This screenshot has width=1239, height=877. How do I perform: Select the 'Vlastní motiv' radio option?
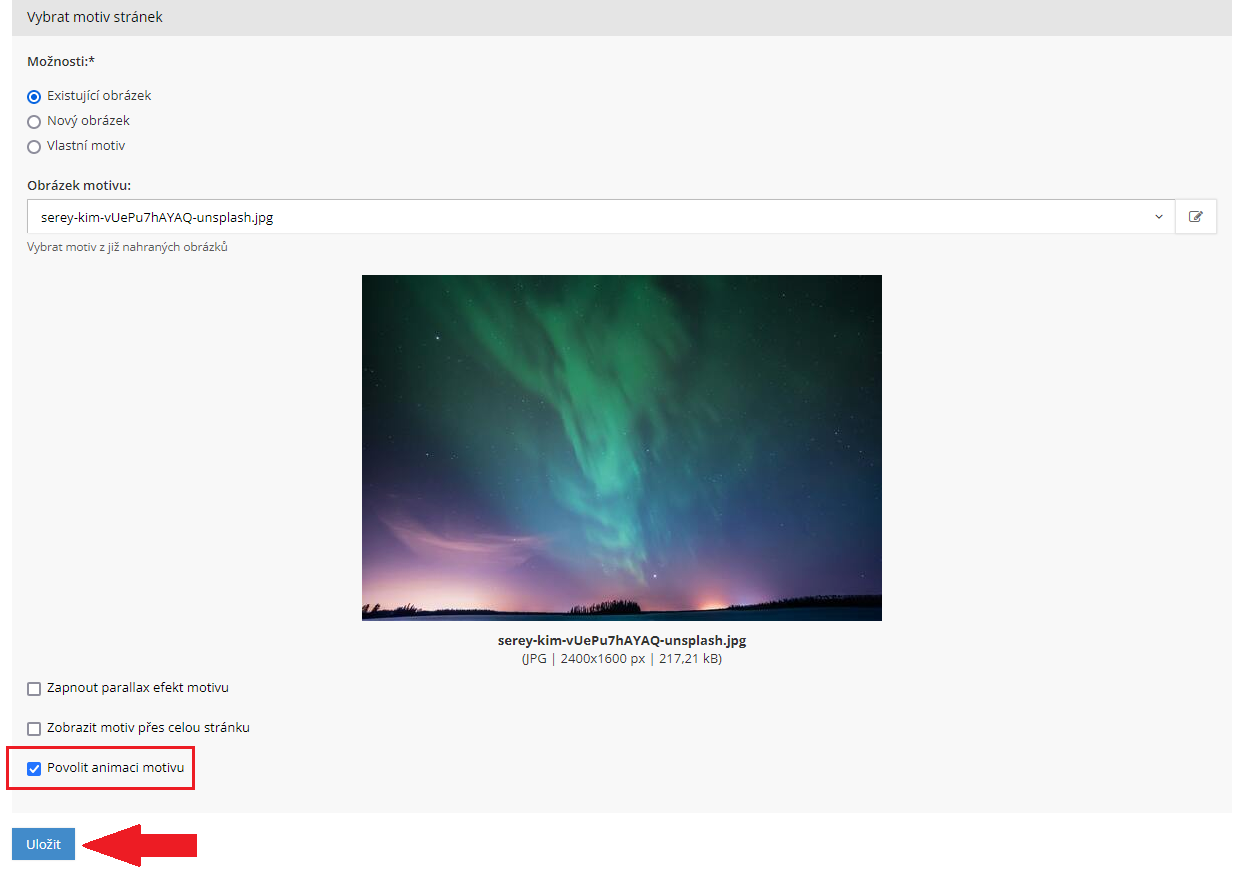[x=34, y=147]
